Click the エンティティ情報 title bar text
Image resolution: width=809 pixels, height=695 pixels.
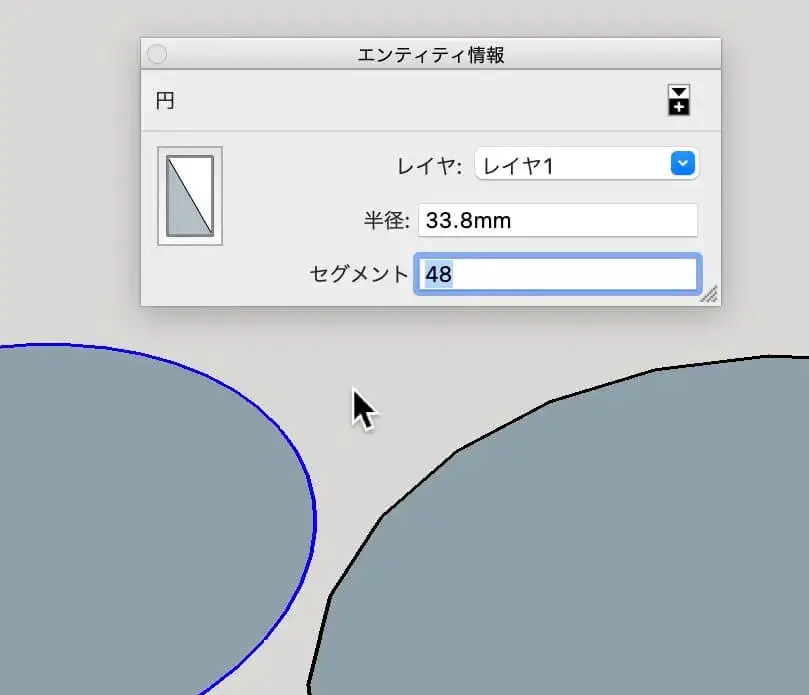coord(431,54)
